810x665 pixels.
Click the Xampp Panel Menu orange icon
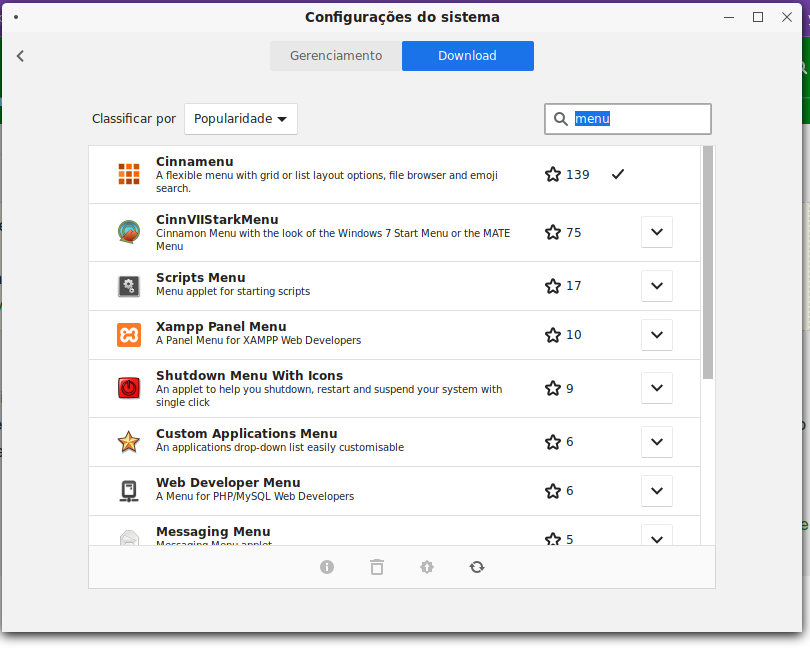129,335
